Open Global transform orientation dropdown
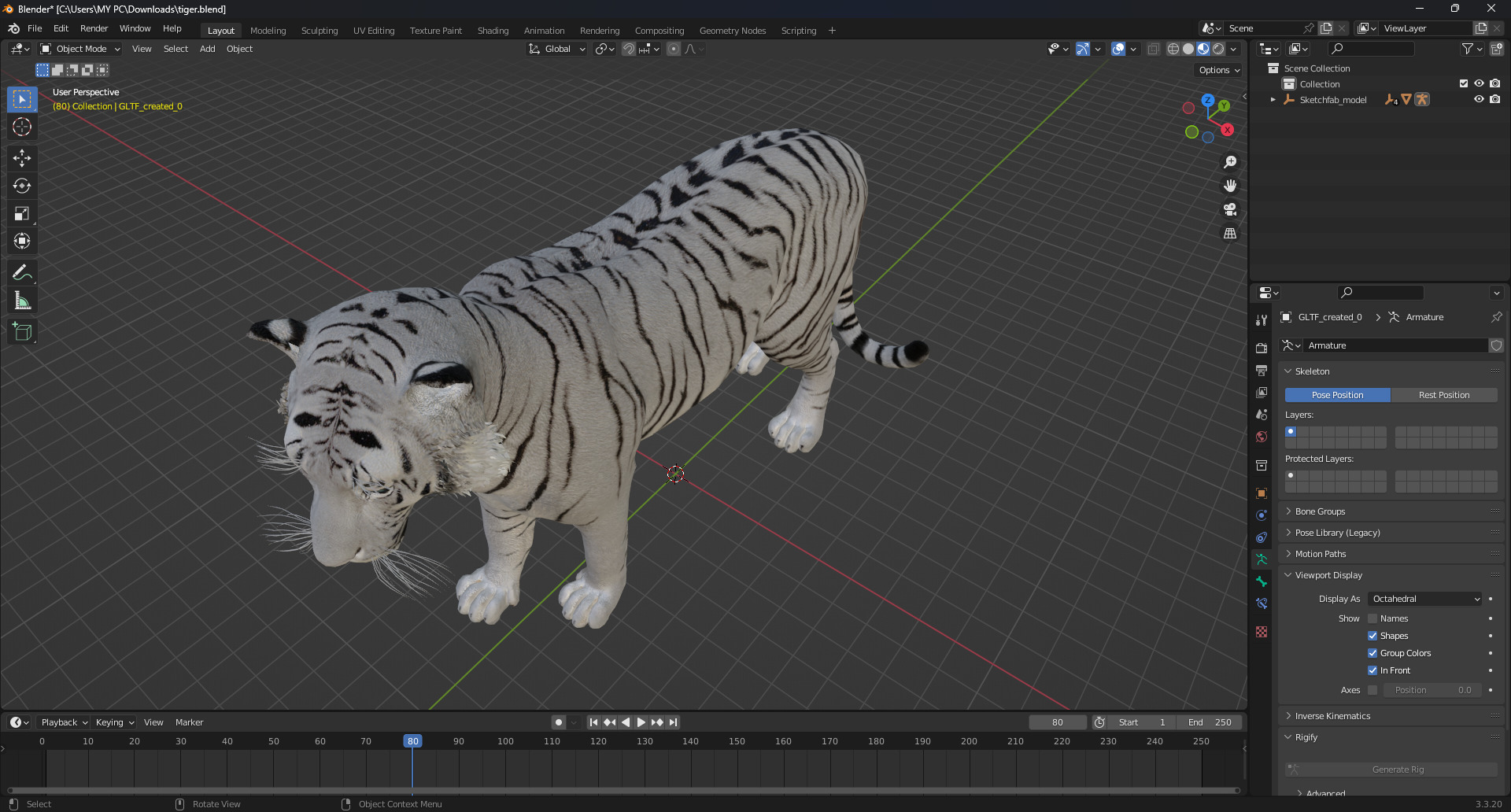The width and height of the screenshot is (1511, 812). [x=557, y=49]
